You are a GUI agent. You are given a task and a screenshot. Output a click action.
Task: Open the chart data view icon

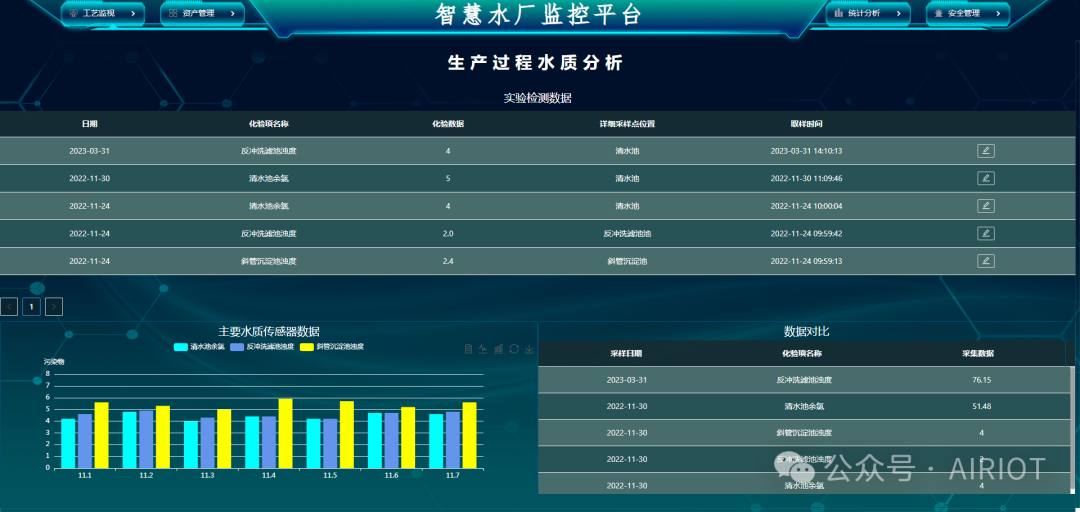[x=468, y=349]
